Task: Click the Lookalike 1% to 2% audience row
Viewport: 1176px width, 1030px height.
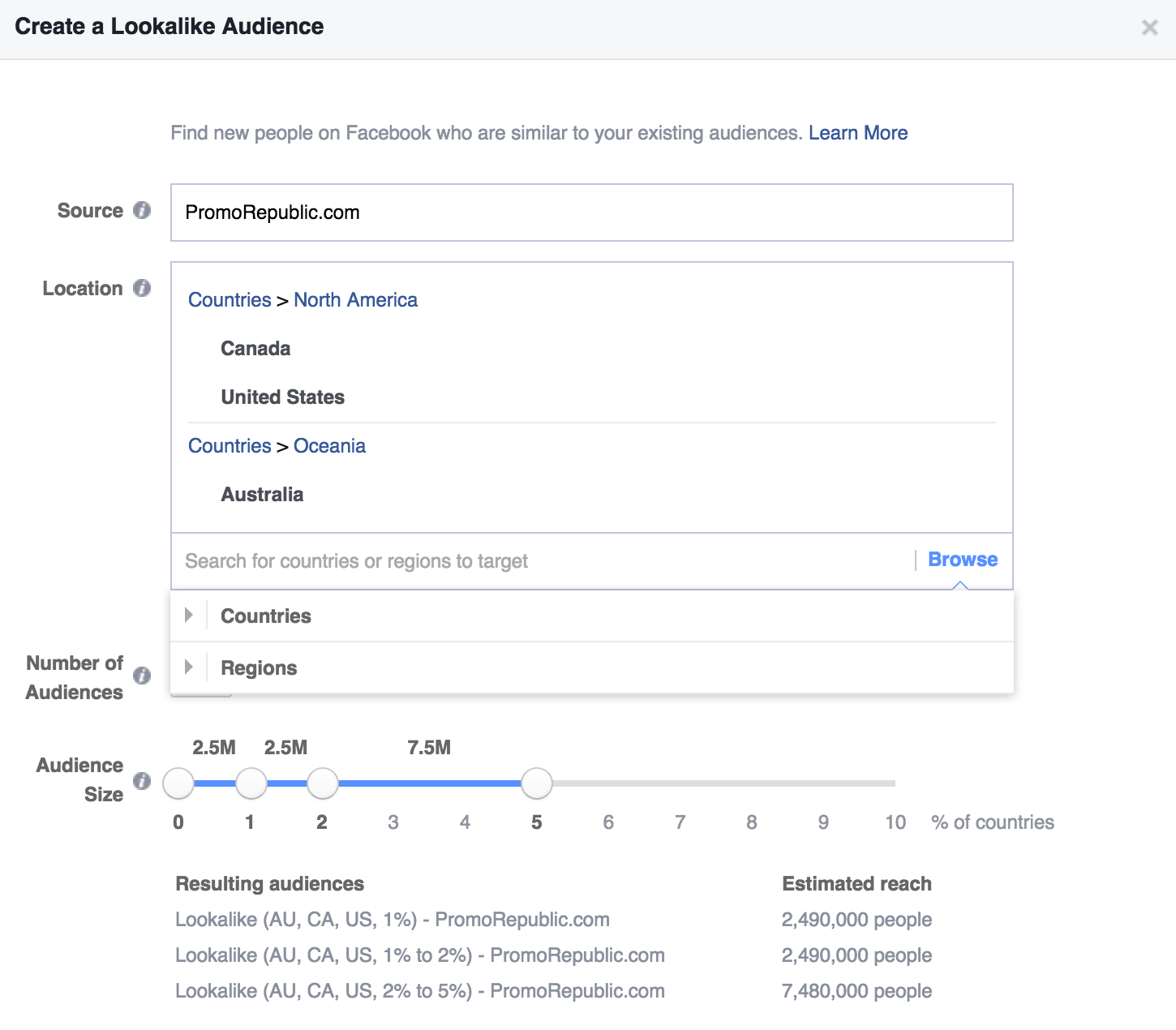Action: pyautogui.click(x=420, y=955)
